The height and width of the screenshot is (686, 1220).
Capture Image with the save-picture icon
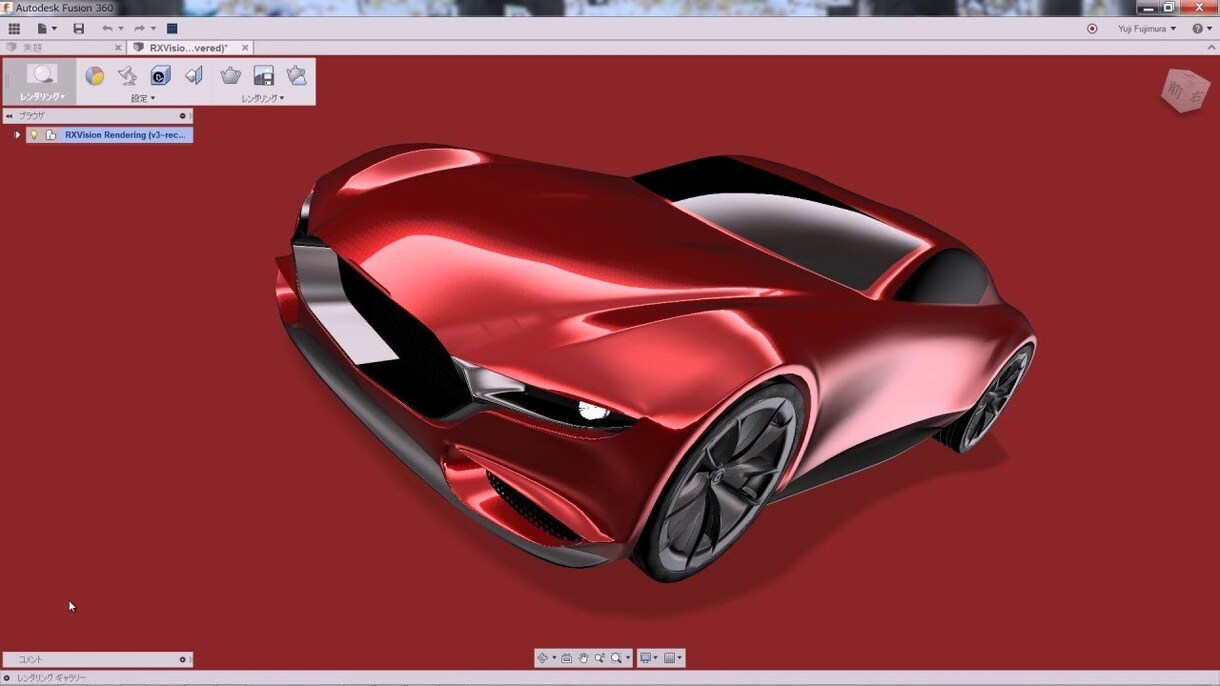click(x=264, y=76)
